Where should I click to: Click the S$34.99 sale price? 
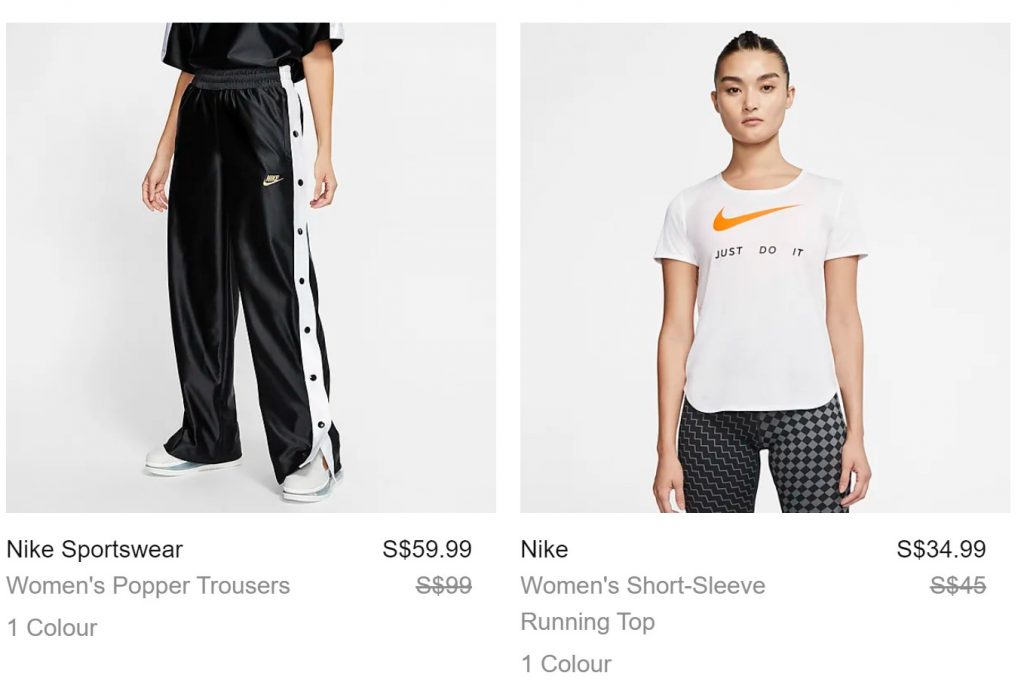941,549
